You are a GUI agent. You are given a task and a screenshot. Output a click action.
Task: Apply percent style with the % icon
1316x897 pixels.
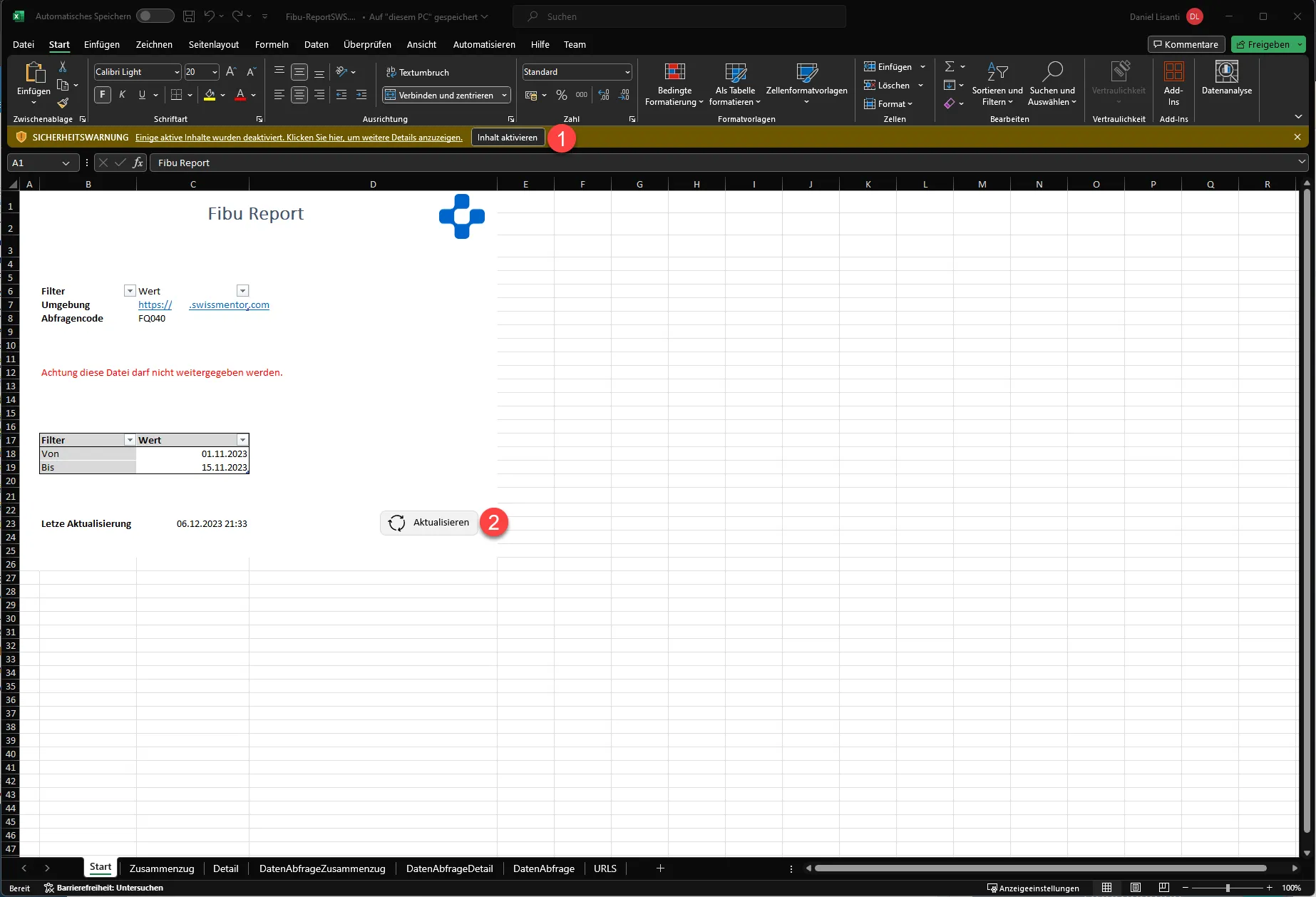coord(562,95)
